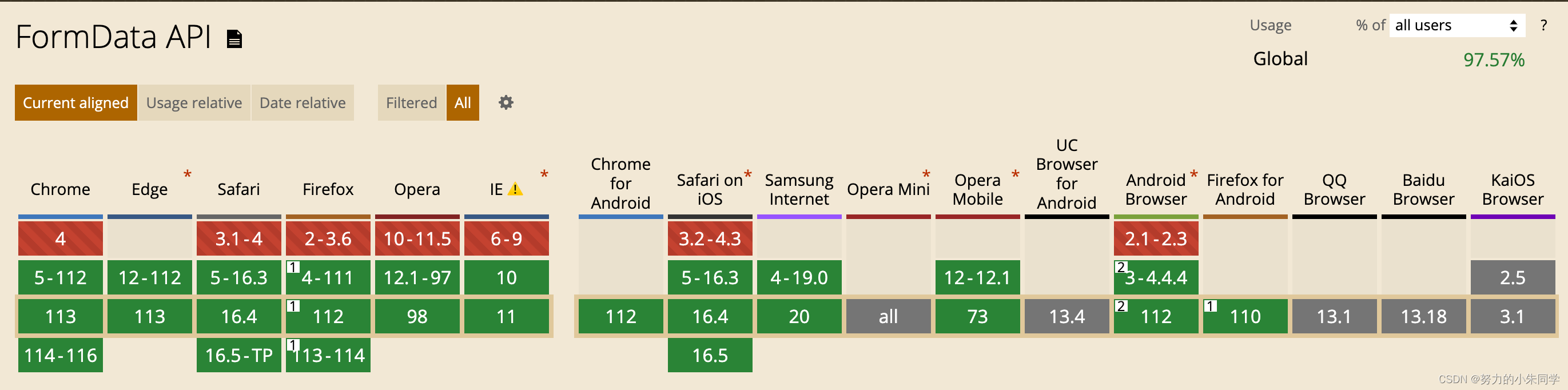Viewport: 1568px width, 390px height.
Task: Open the 'all users' usage dropdown
Action: [x=1456, y=26]
